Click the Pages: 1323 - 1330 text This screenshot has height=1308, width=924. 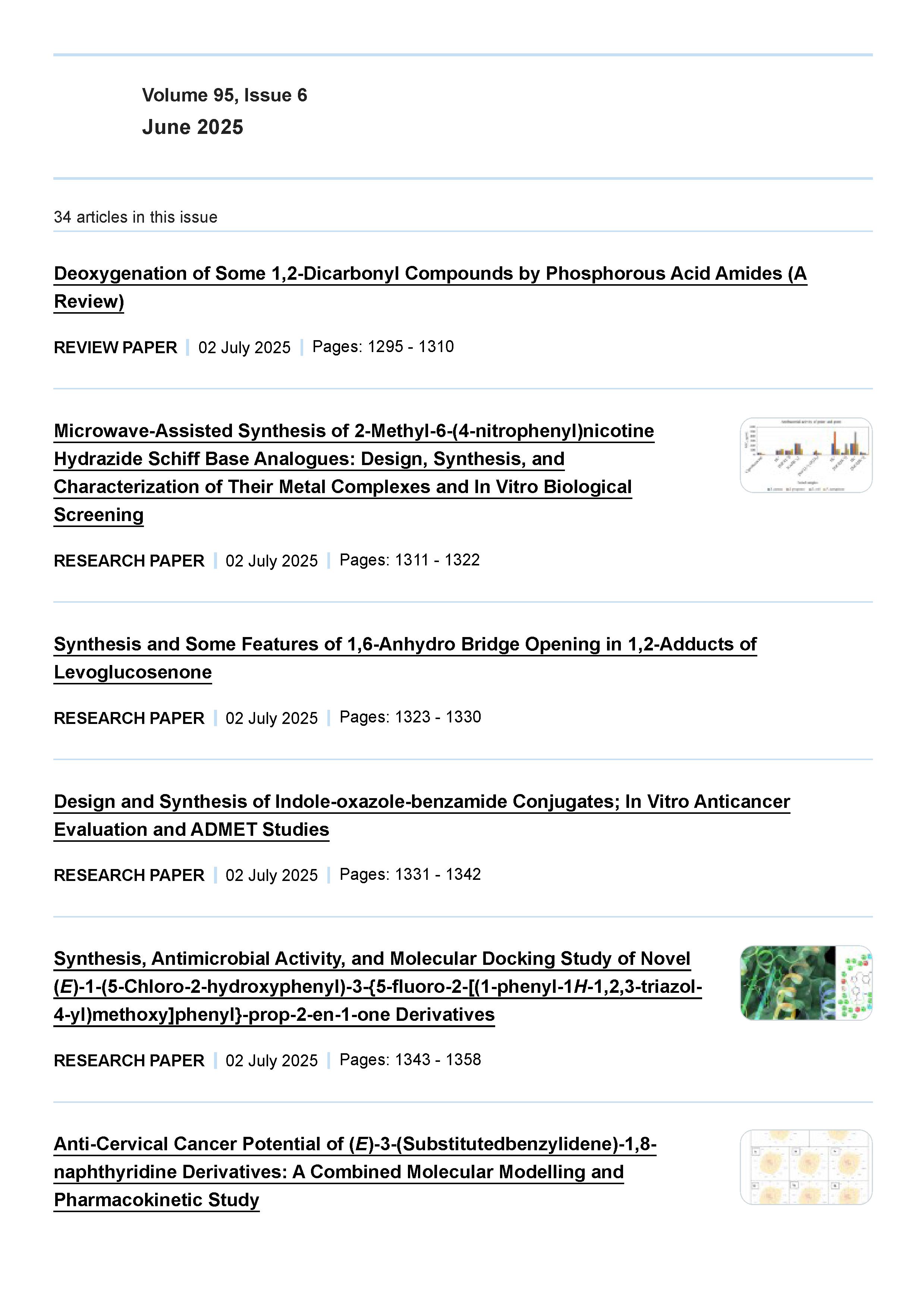410,717
